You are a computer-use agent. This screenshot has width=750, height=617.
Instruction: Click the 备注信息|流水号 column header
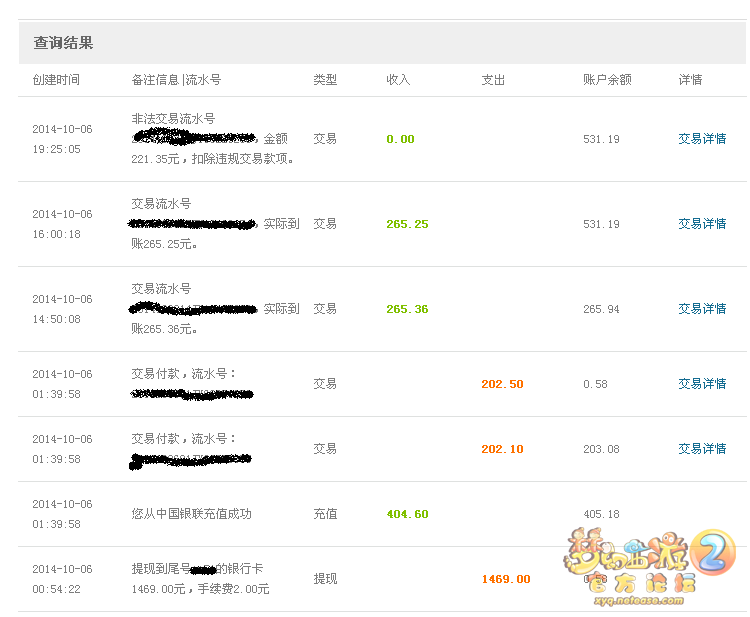176,80
